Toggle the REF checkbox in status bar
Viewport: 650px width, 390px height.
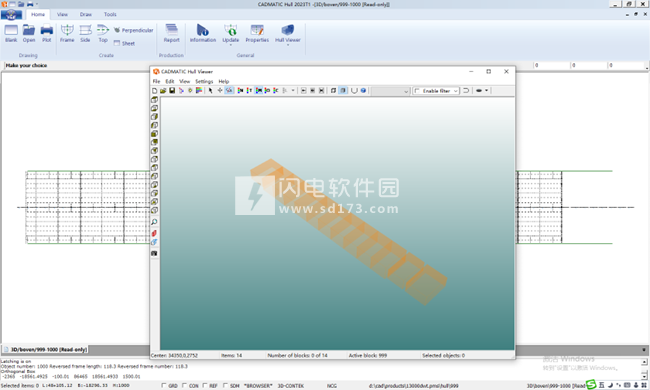pos(205,385)
